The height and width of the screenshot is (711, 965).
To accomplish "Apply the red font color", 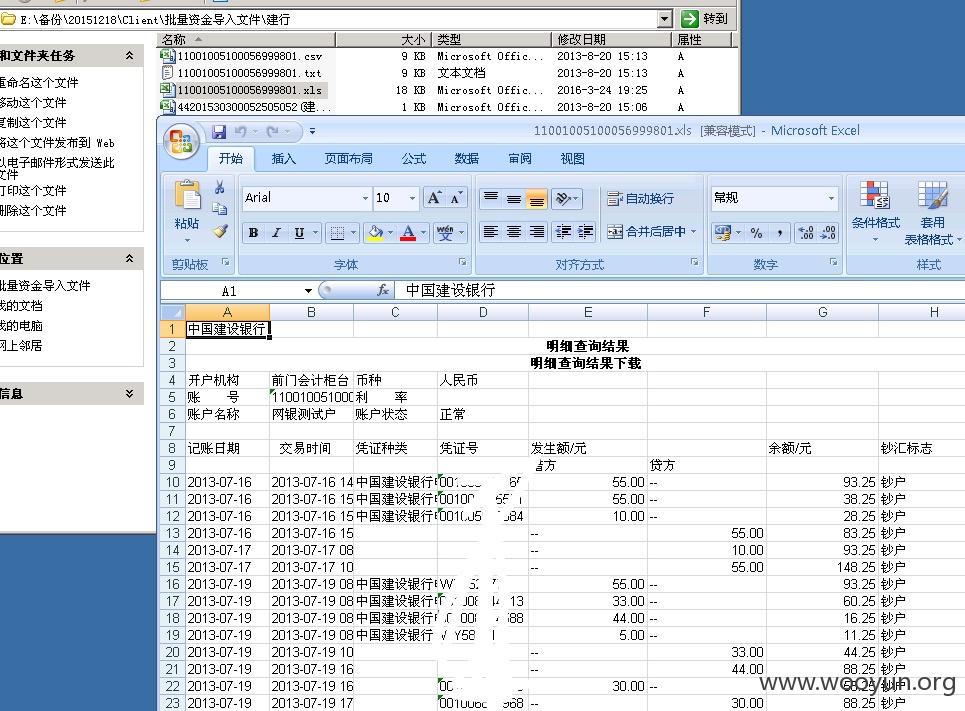I will tap(407, 233).
